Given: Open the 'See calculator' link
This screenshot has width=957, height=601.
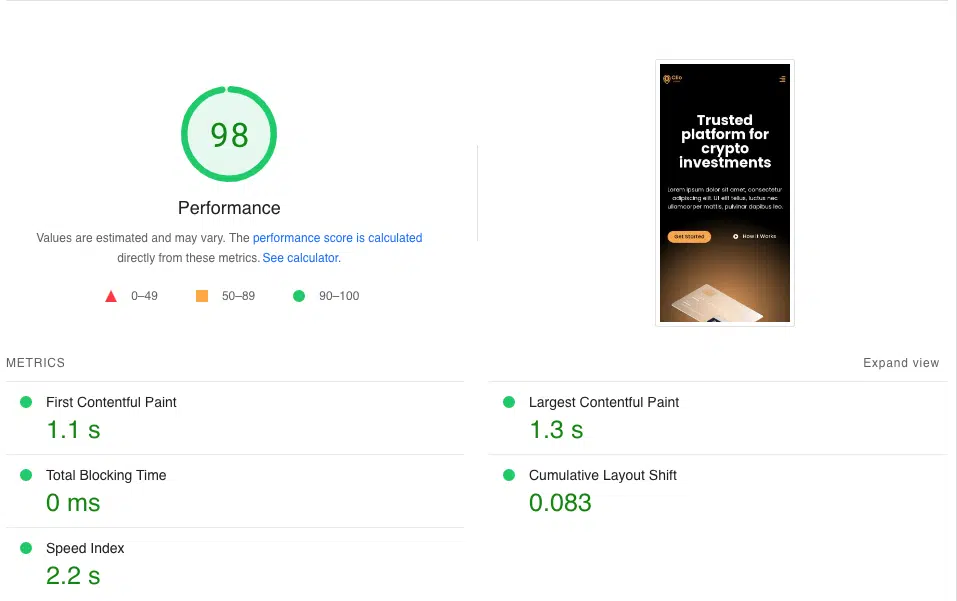Looking at the screenshot, I should pyautogui.click(x=300, y=258).
